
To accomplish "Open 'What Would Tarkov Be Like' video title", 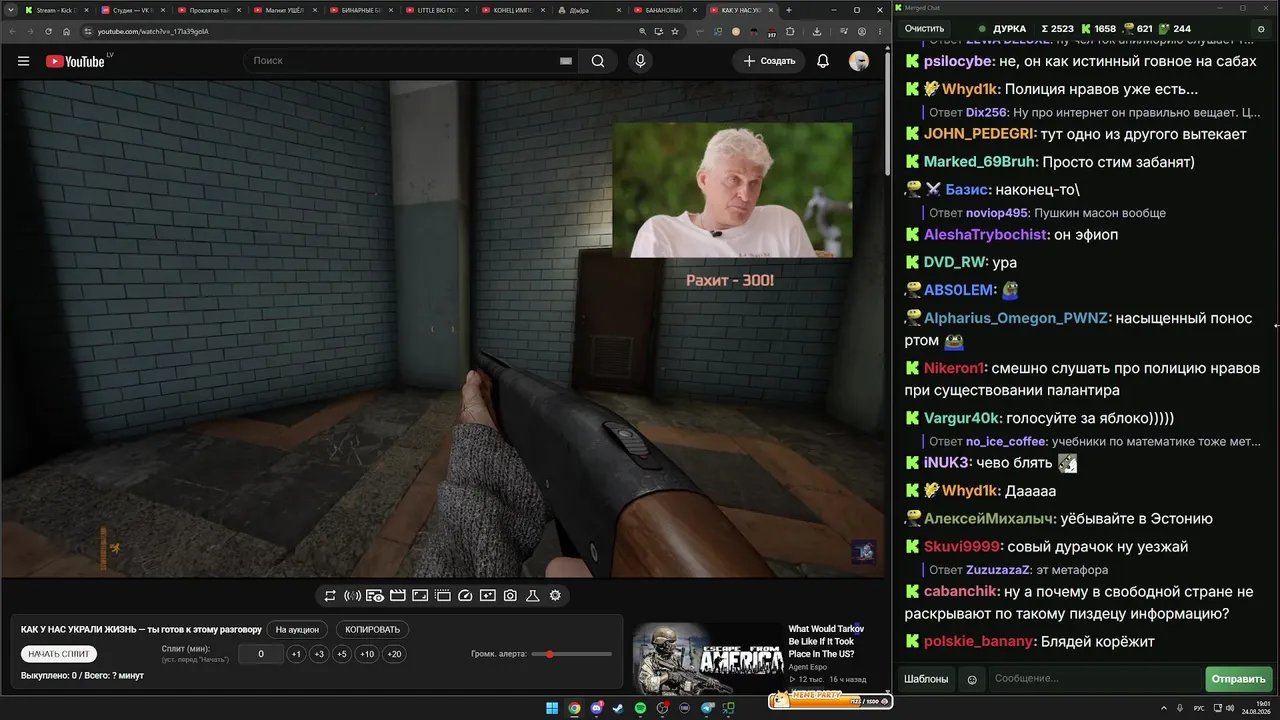I will tap(826, 641).
